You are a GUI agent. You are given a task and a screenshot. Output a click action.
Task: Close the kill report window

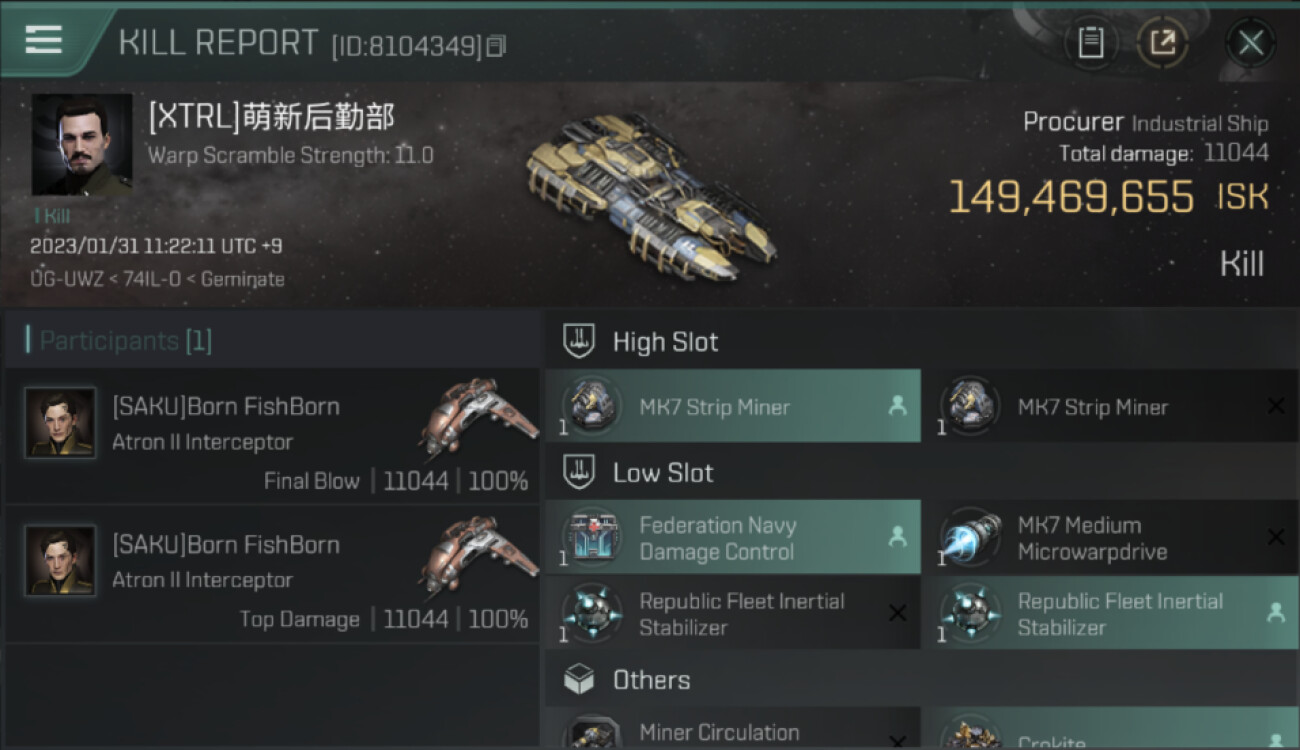[1250, 42]
